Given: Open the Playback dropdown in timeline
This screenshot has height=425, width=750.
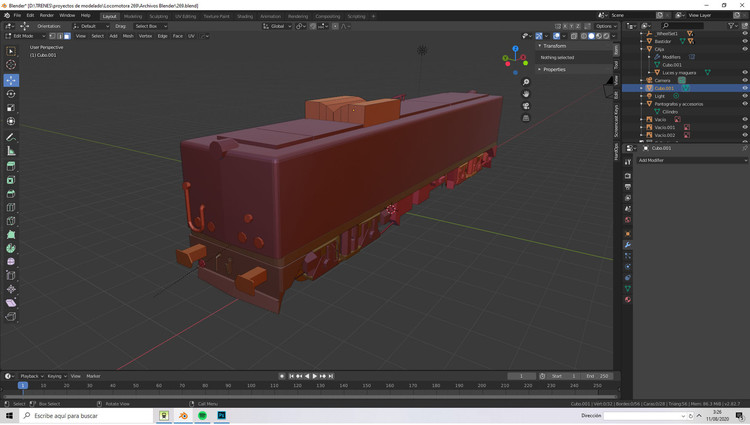Looking at the screenshot, I should click(x=32, y=376).
